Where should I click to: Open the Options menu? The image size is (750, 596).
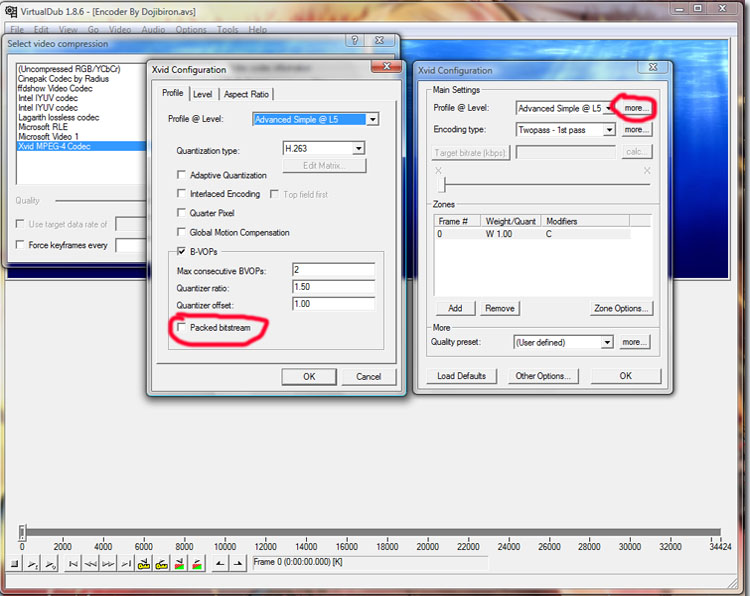(191, 30)
